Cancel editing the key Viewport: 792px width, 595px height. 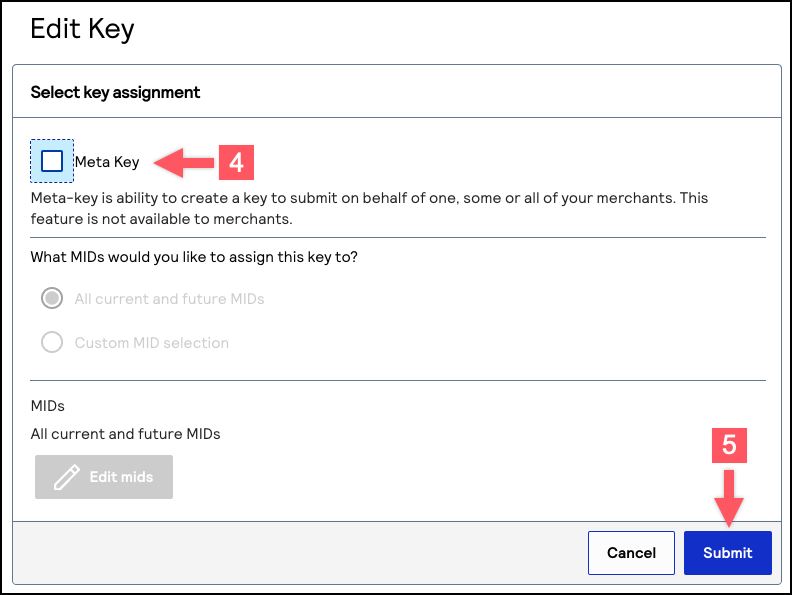point(631,553)
